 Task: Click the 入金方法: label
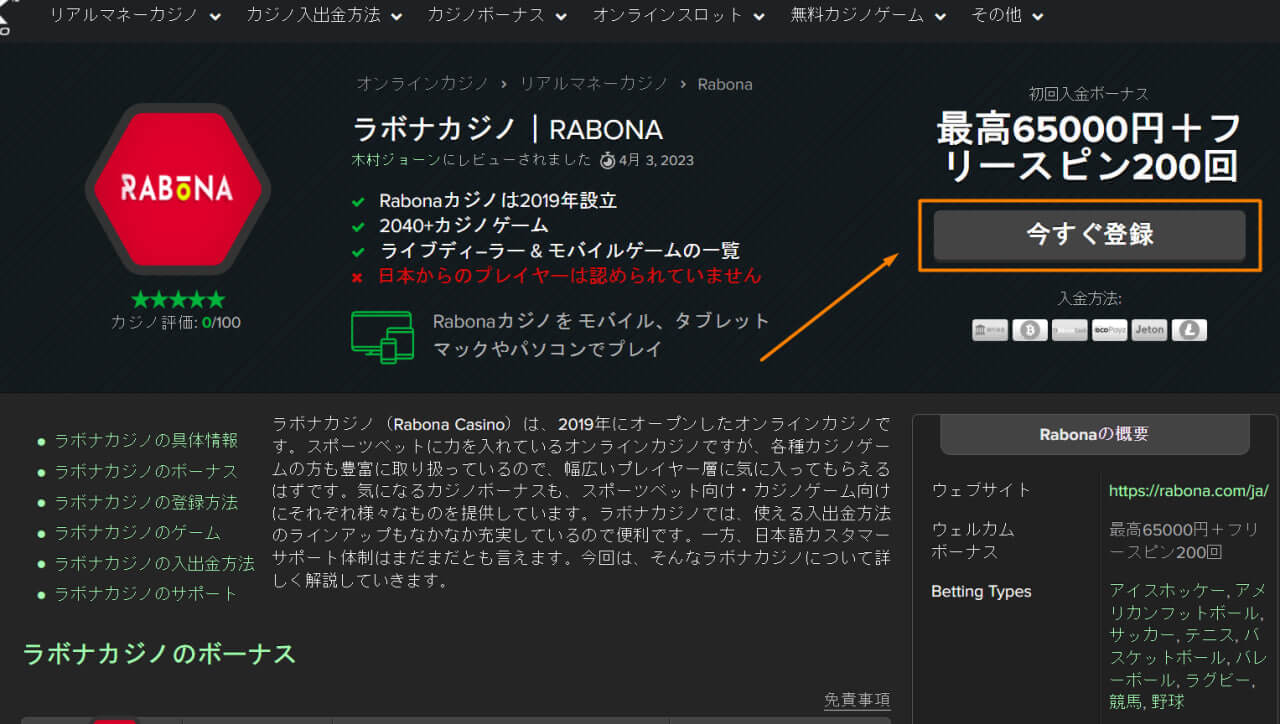[x=1090, y=299]
